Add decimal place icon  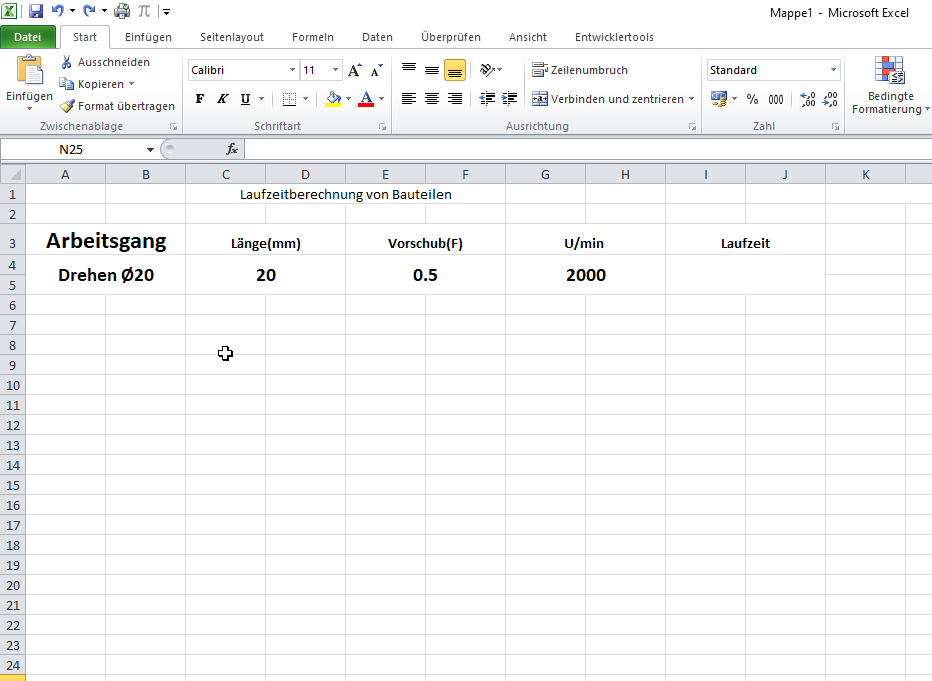coord(807,99)
